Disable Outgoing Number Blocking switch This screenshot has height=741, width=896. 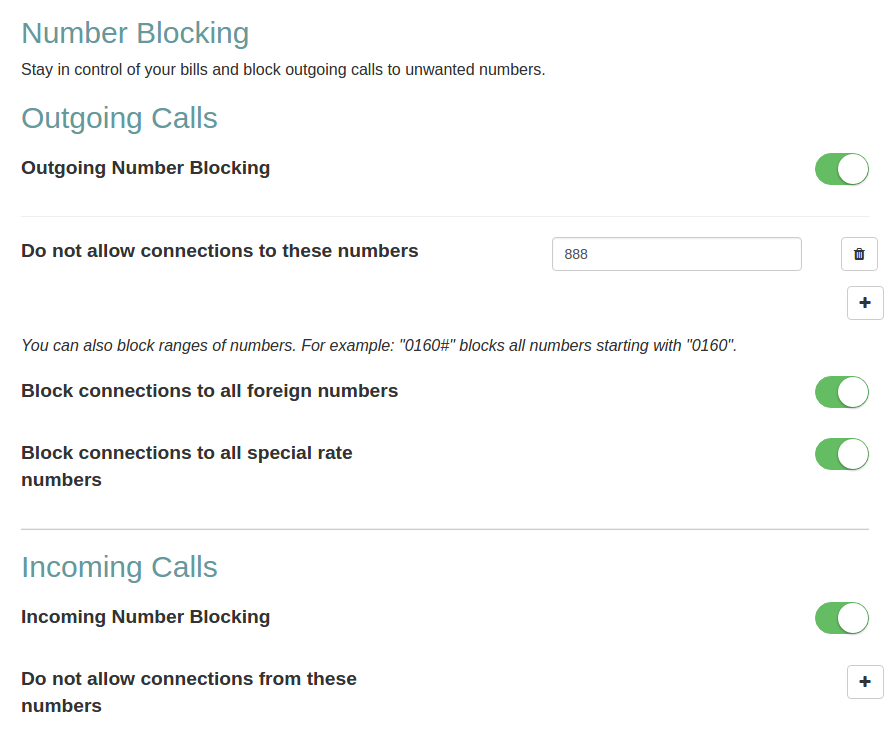[841, 169]
